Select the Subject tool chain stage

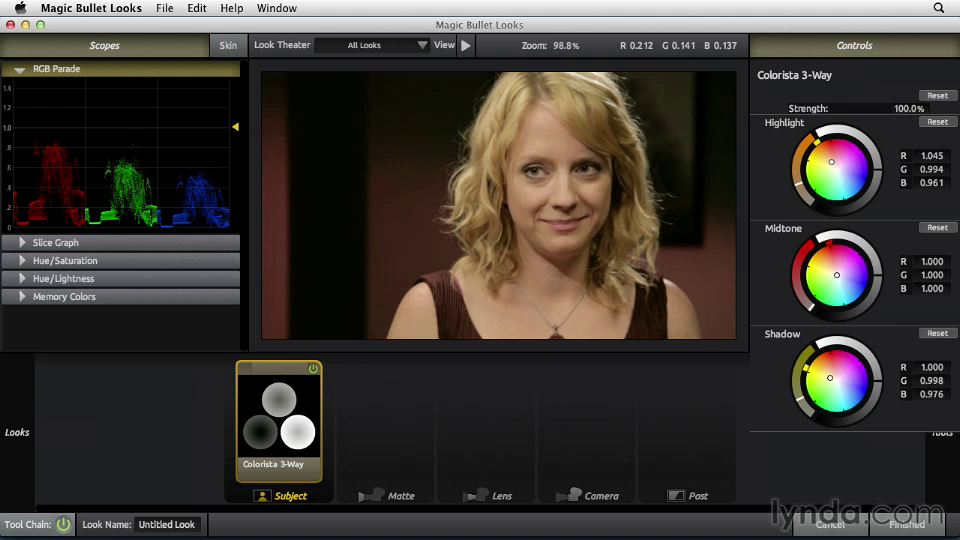pos(280,496)
